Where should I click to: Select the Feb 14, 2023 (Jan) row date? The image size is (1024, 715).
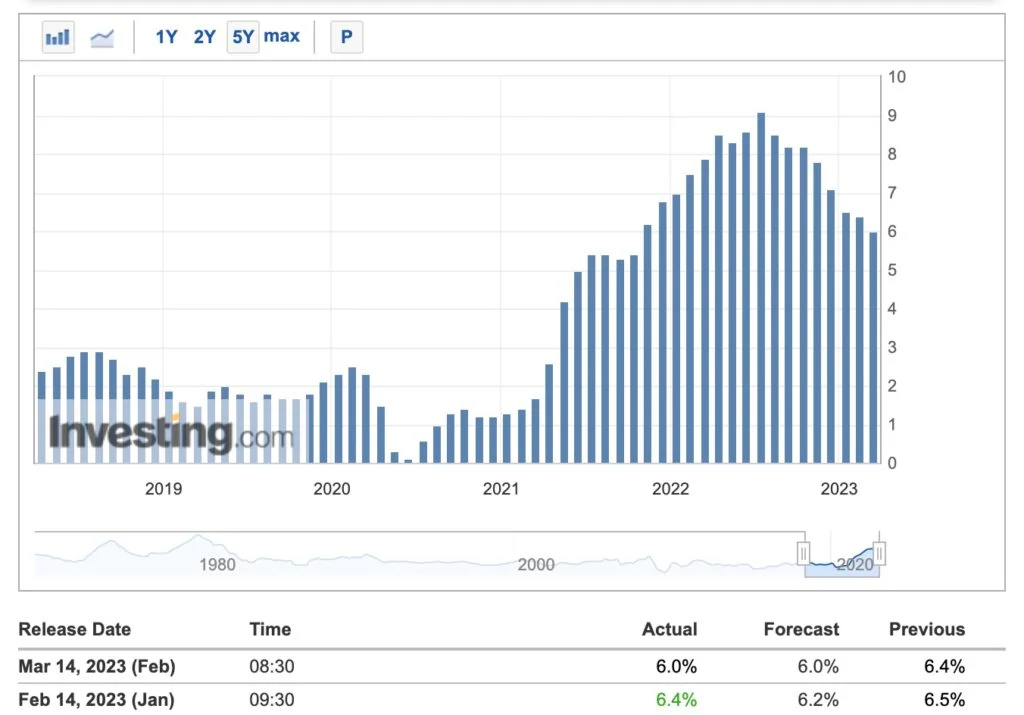point(96,699)
